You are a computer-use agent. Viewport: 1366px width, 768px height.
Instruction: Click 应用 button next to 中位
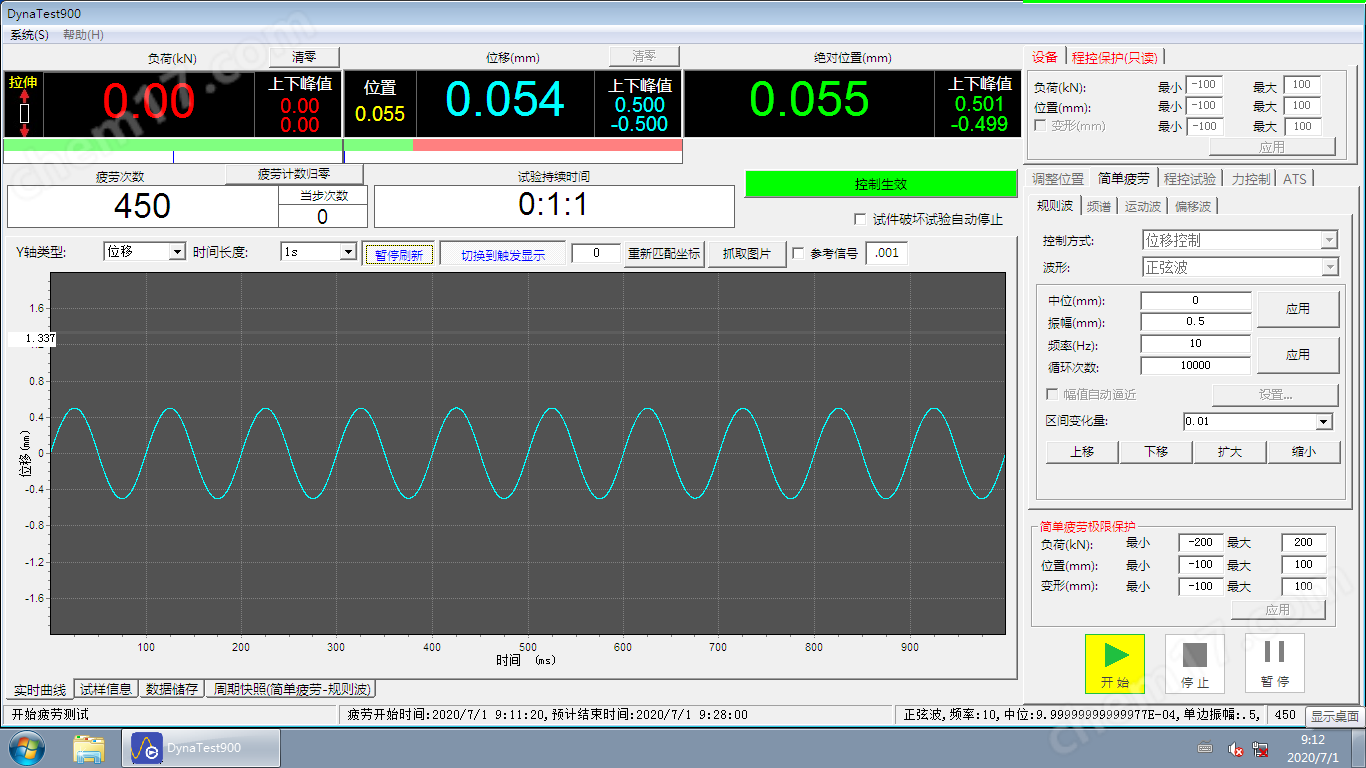[1297, 309]
